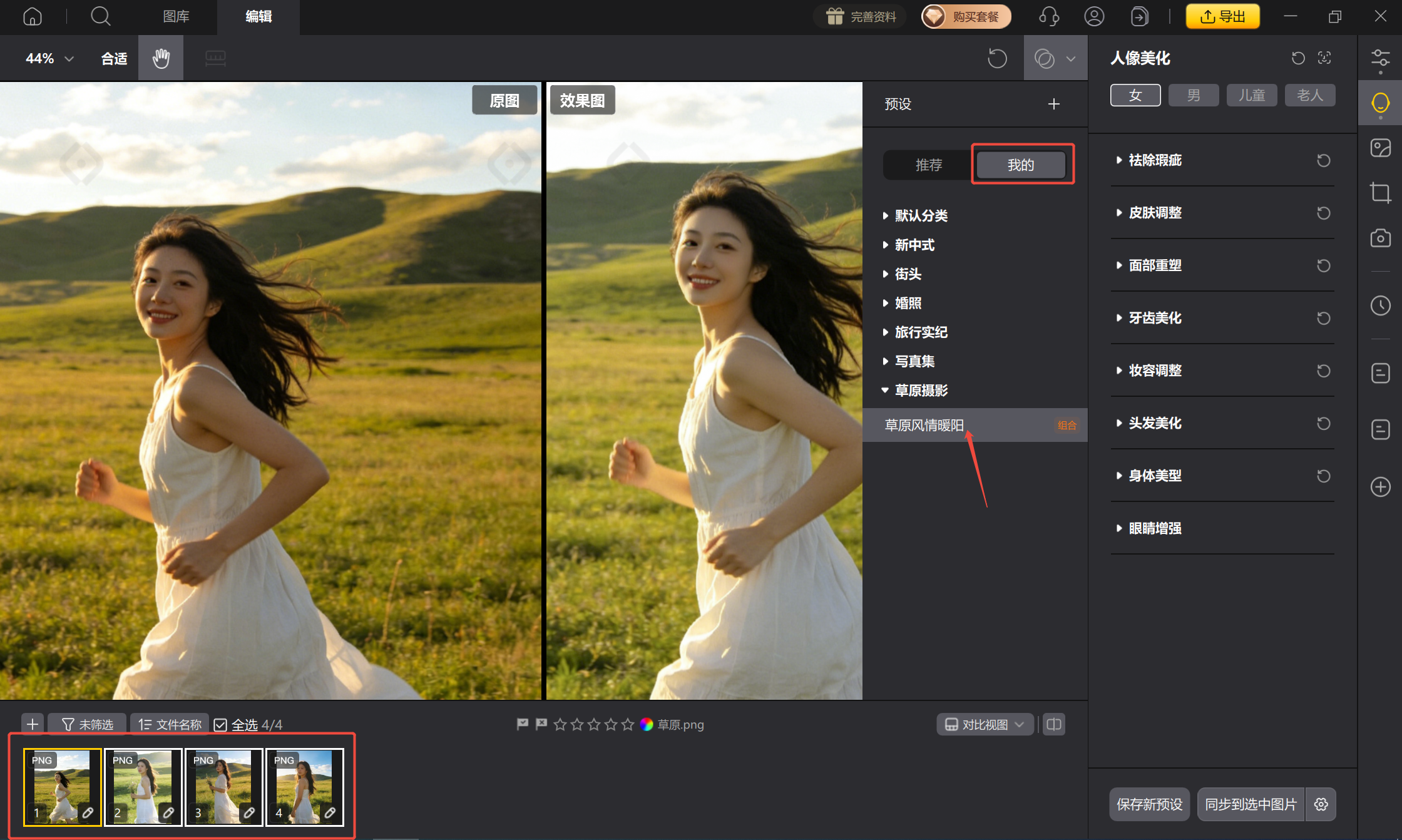
Task: Click the undo rotate arrow in toolbar
Action: tap(997, 59)
